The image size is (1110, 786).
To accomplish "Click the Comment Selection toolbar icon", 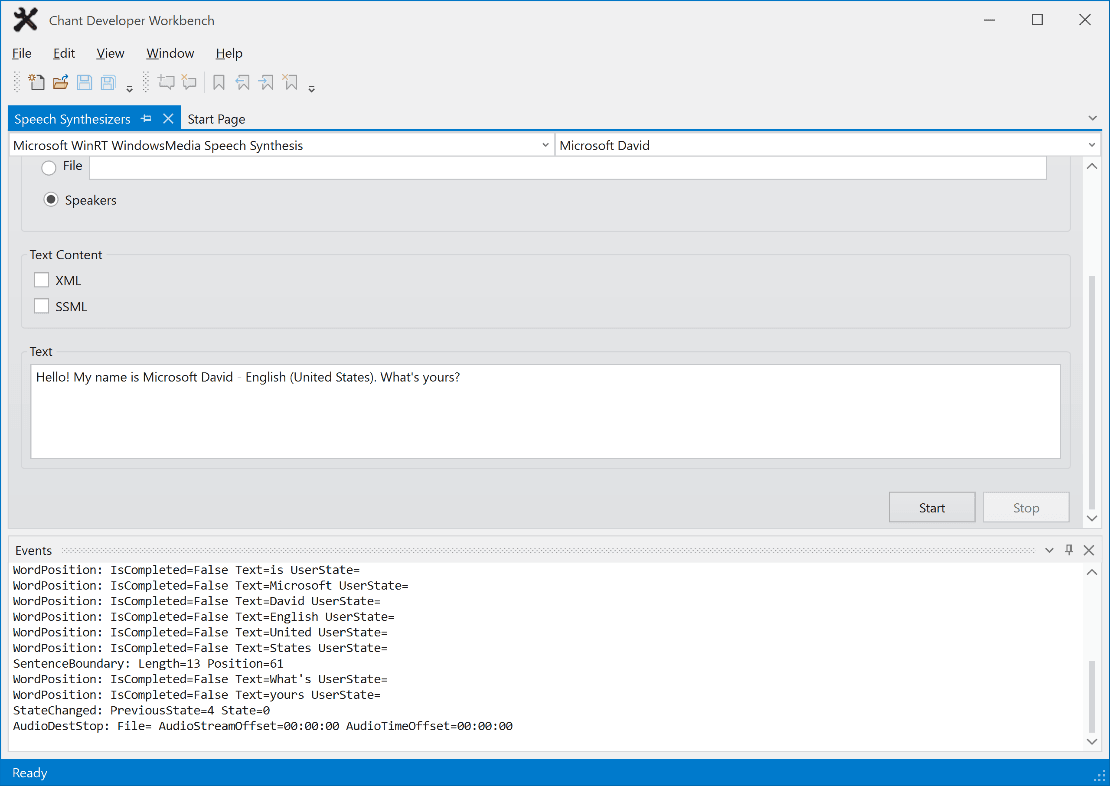I will 166,82.
